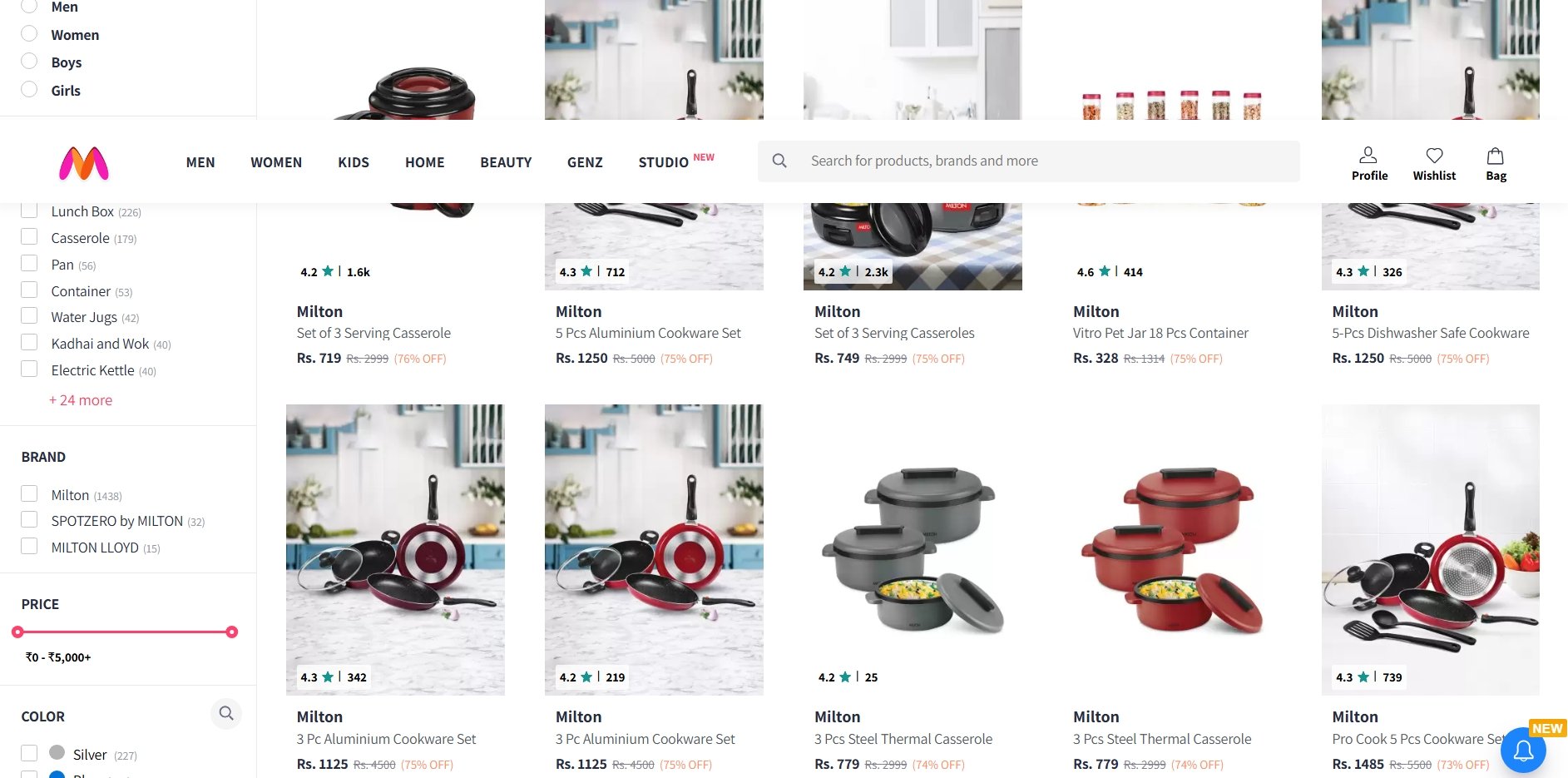Check the Milton brand checkbox
The image size is (1568, 778).
point(29,493)
